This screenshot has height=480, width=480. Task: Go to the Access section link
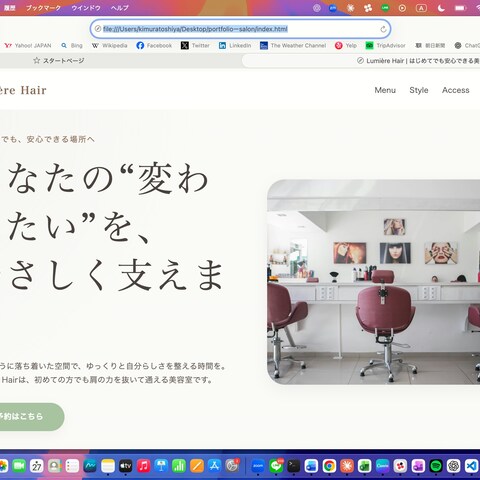(456, 90)
